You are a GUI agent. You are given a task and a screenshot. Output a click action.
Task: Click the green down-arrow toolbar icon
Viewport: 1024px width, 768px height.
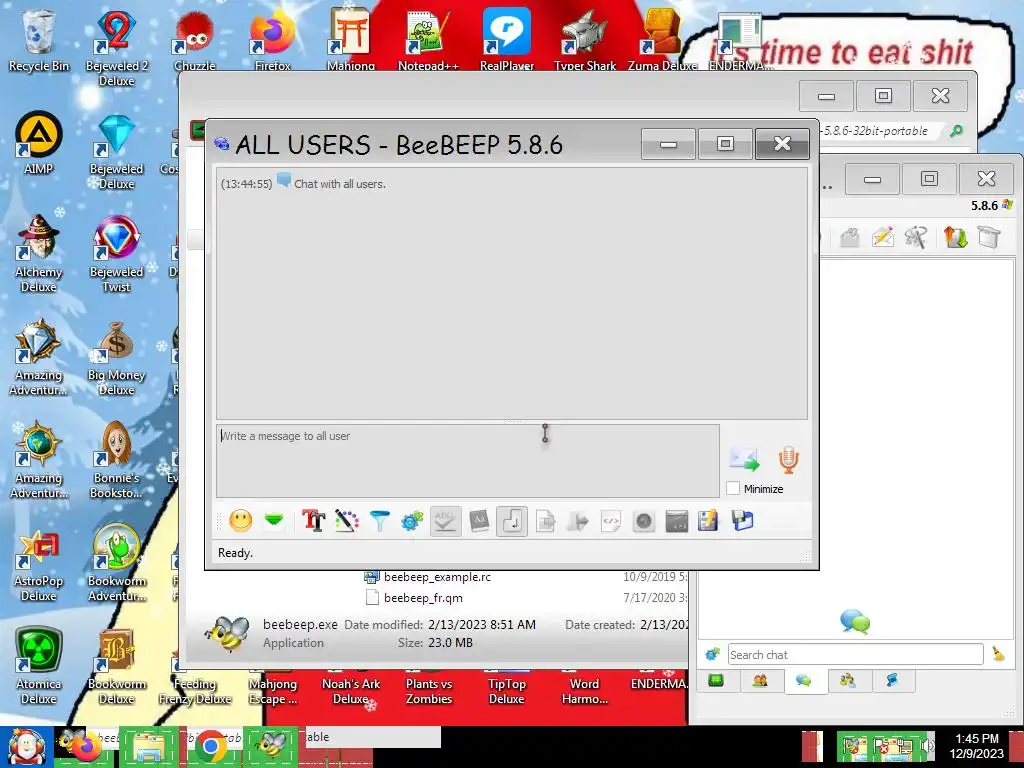click(274, 520)
